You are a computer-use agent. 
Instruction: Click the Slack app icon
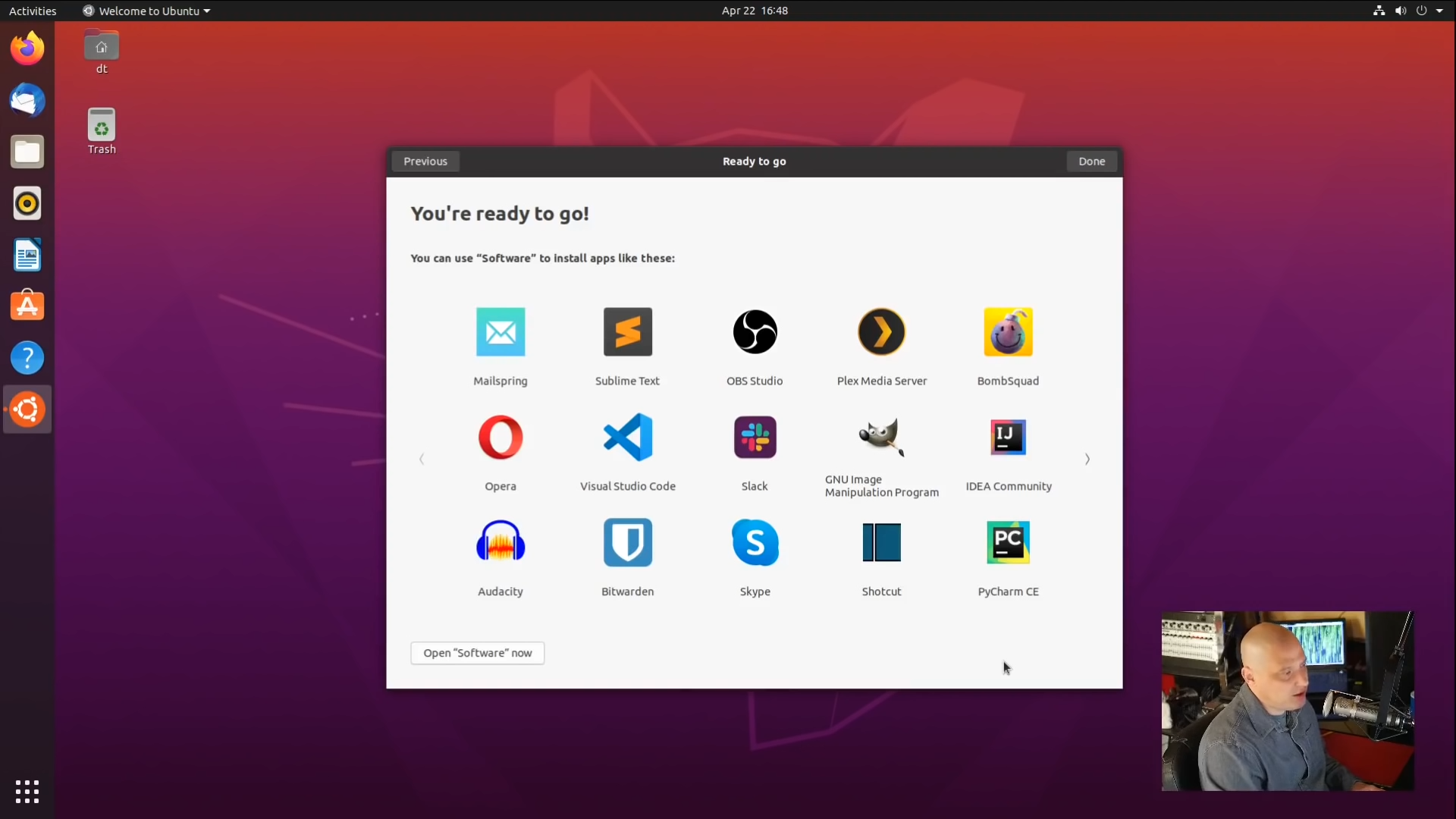(755, 437)
